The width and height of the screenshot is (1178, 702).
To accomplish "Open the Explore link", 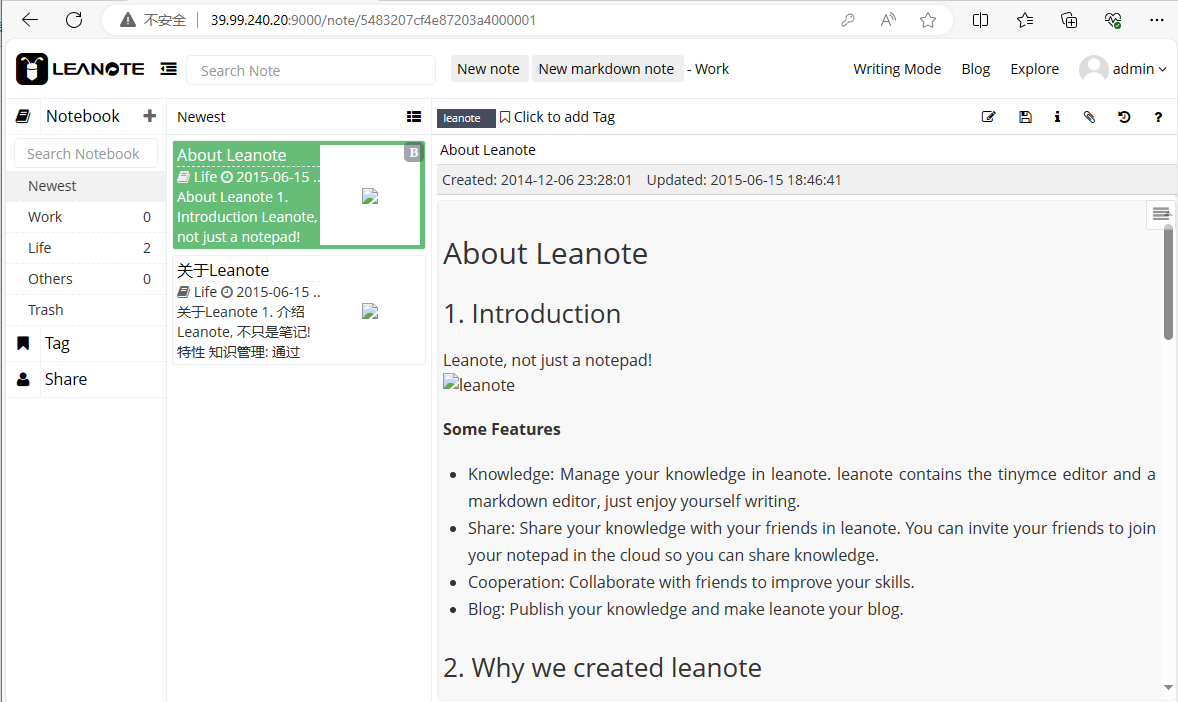I will pyautogui.click(x=1034, y=69).
